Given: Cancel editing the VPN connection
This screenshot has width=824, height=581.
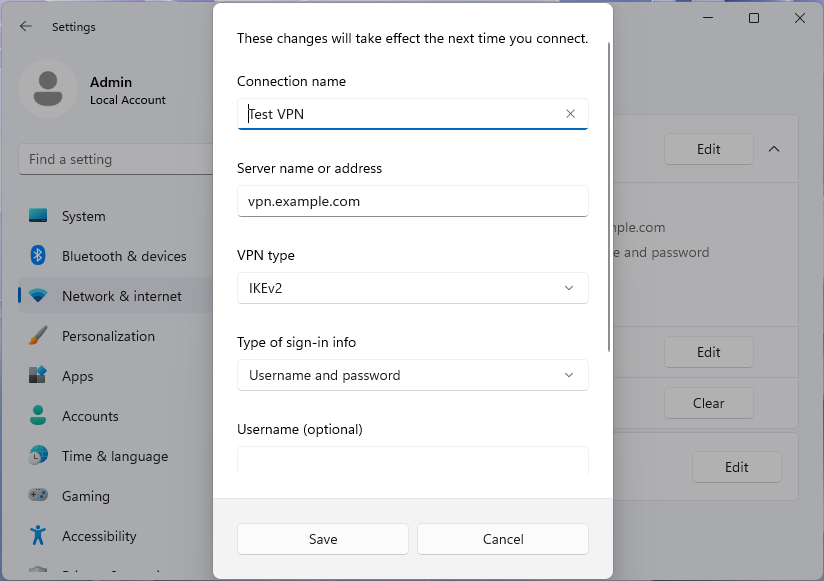Looking at the screenshot, I should (x=503, y=539).
